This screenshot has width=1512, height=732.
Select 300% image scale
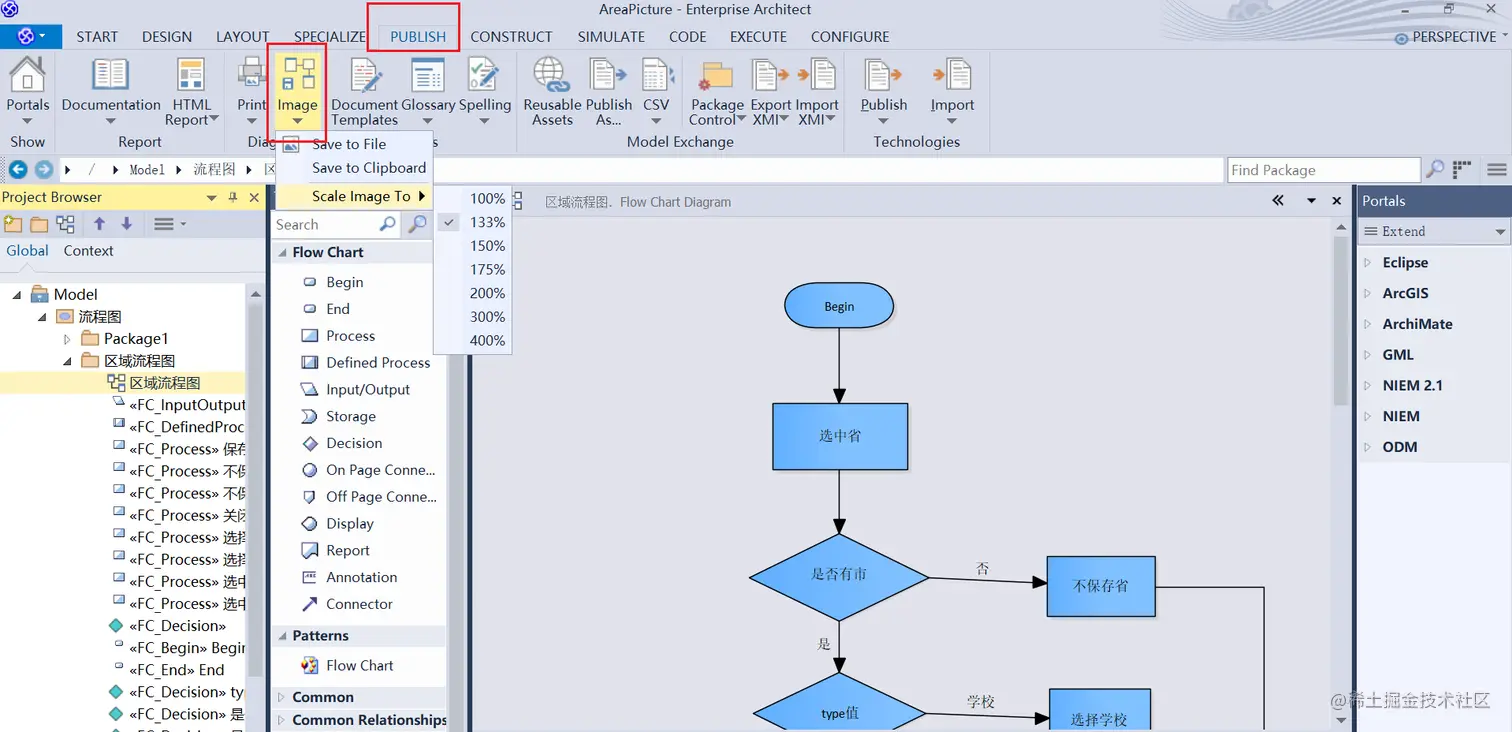tap(487, 317)
